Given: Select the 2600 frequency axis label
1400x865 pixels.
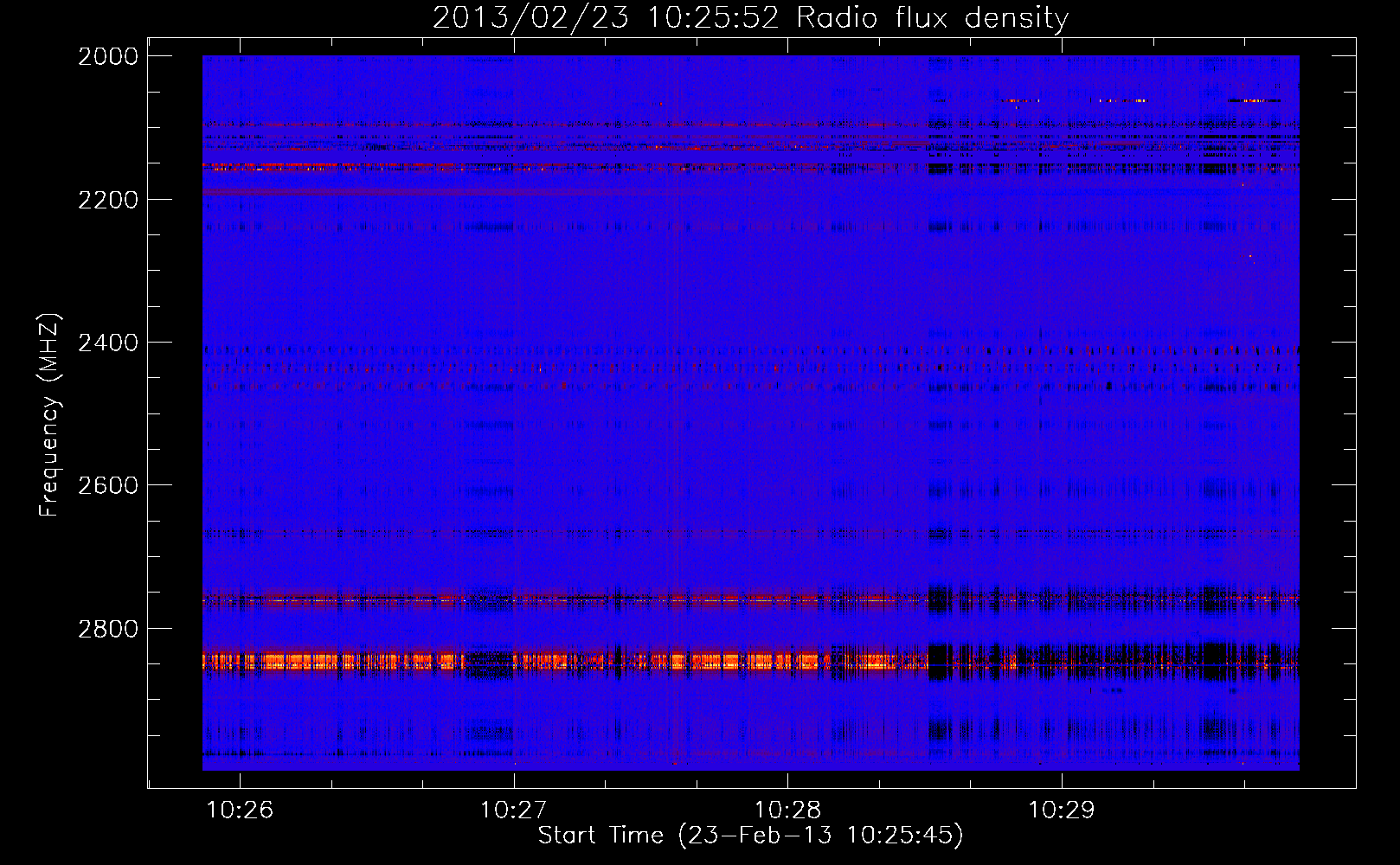Looking at the screenshot, I should 108,485.
